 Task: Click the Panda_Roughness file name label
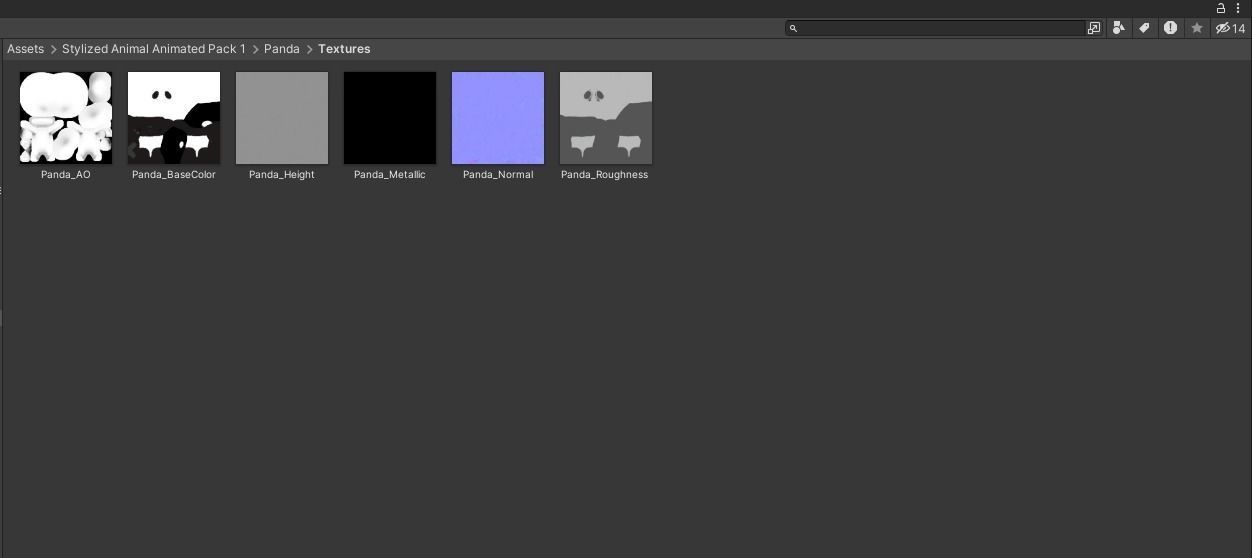pos(605,175)
